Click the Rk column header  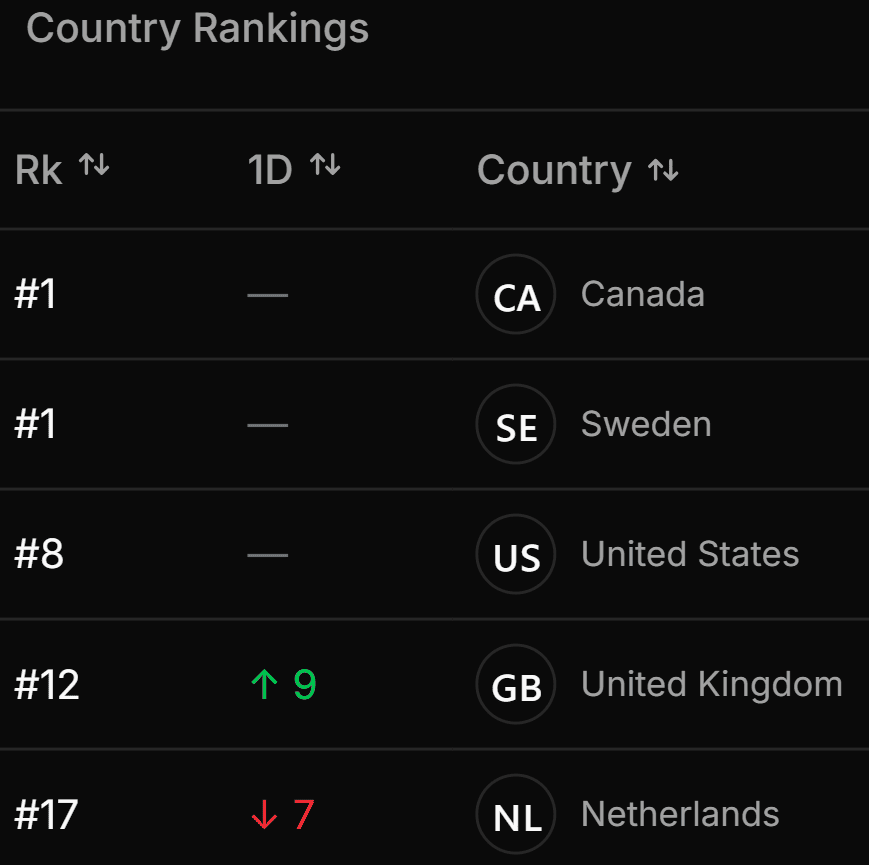[39, 170]
